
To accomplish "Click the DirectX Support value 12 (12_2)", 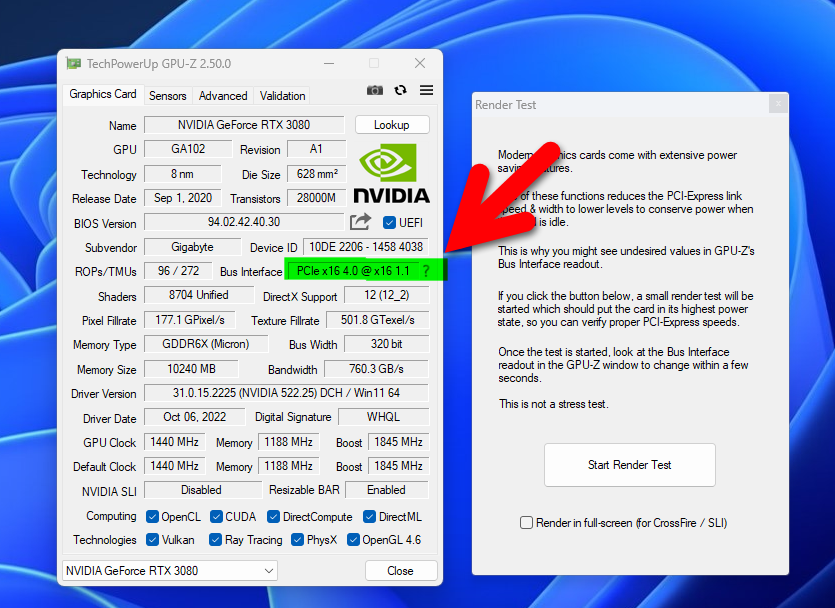I will 387,295.
